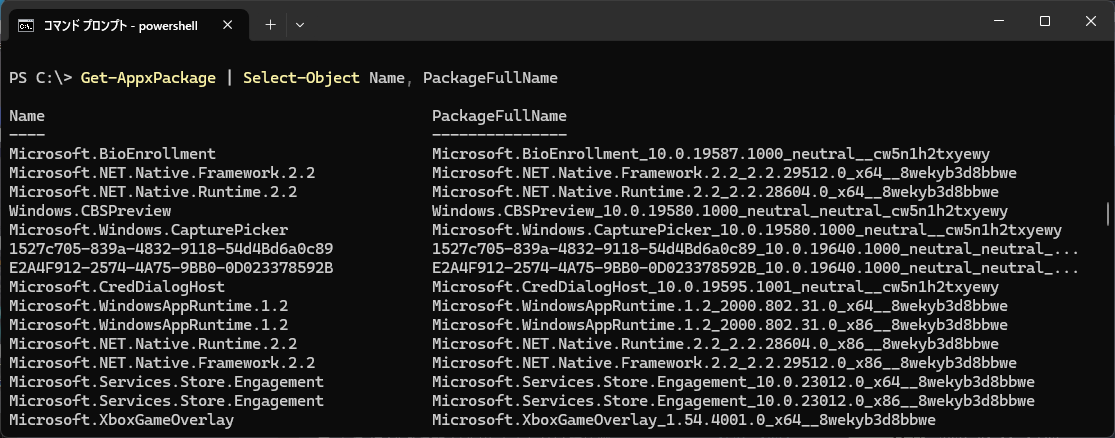Click the Microsoft.CredDialogHost name entry
Viewport: 1115px width, 438px height.
coord(117,287)
